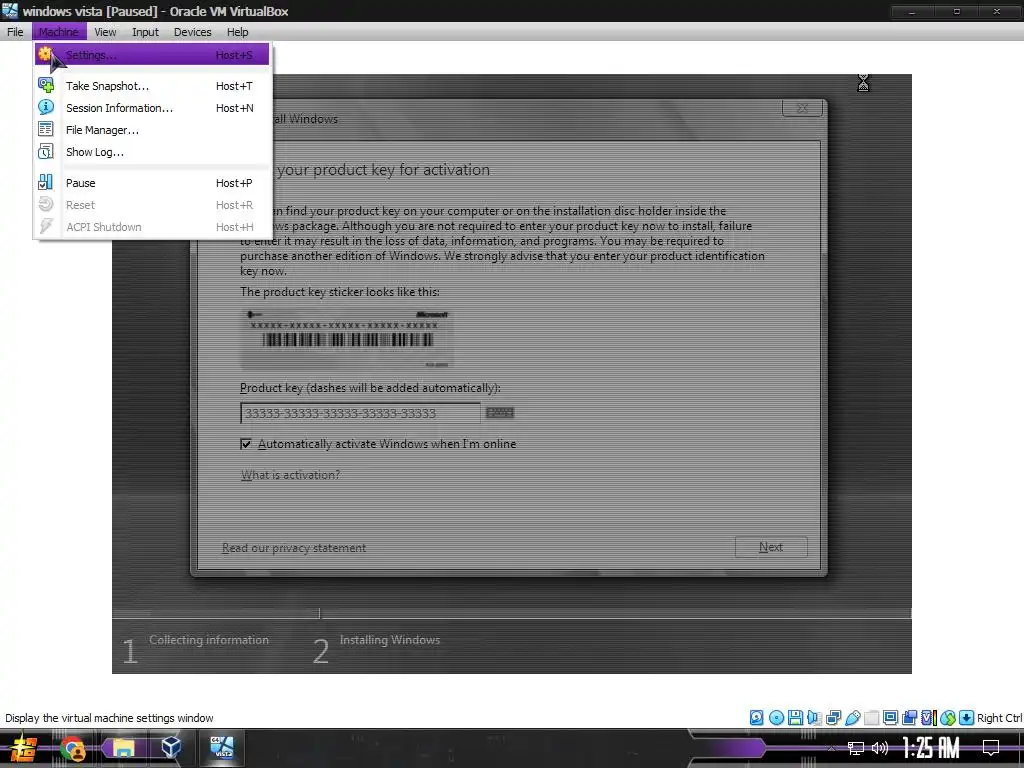The height and width of the screenshot is (768, 1024).
Task: Click the network tray icon
Action: click(x=856, y=748)
